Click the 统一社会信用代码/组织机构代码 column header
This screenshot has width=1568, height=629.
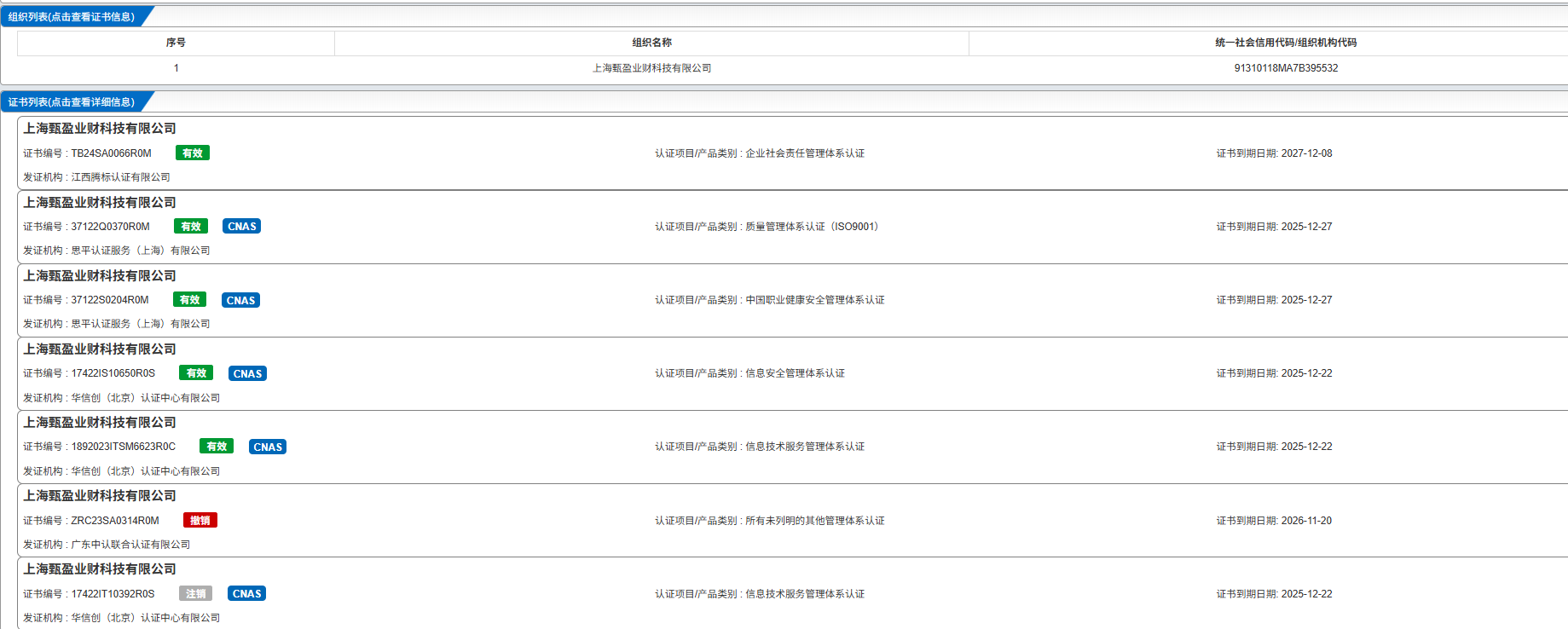[x=1286, y=43]
